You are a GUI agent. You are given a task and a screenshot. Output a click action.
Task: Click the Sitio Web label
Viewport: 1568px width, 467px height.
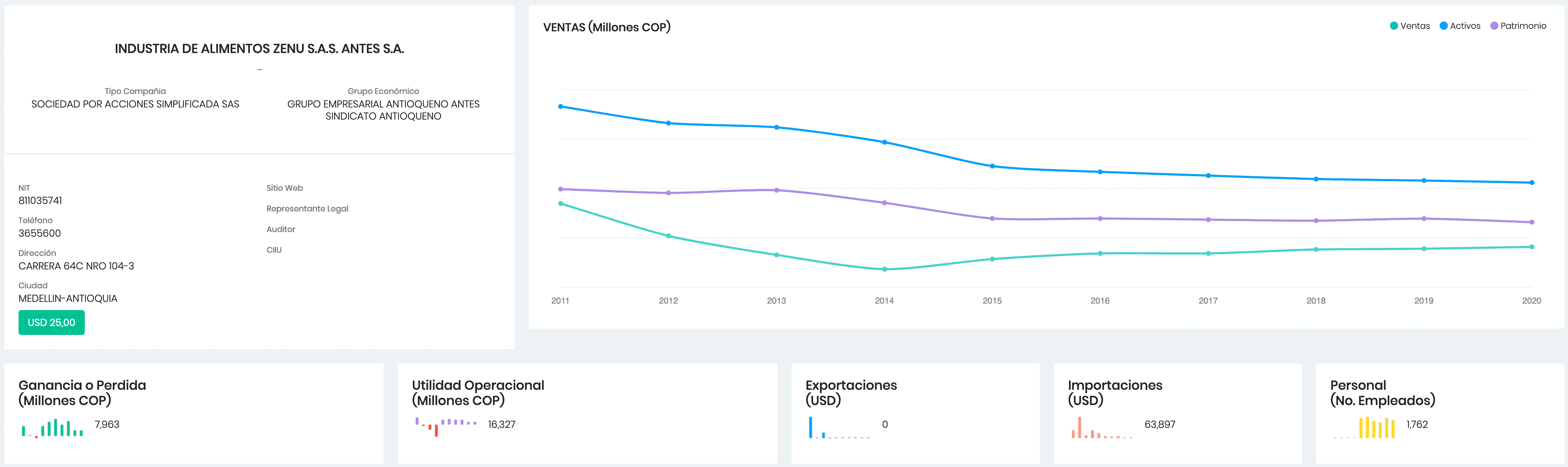284,188
